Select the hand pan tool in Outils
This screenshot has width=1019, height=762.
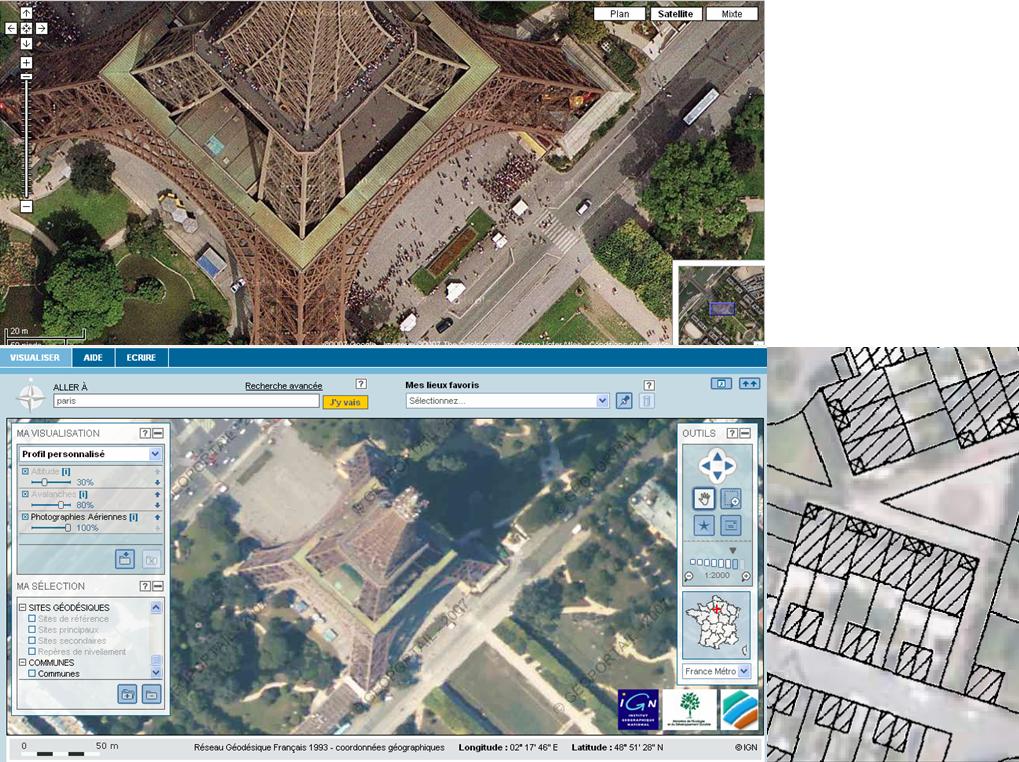tap(704, 499)
